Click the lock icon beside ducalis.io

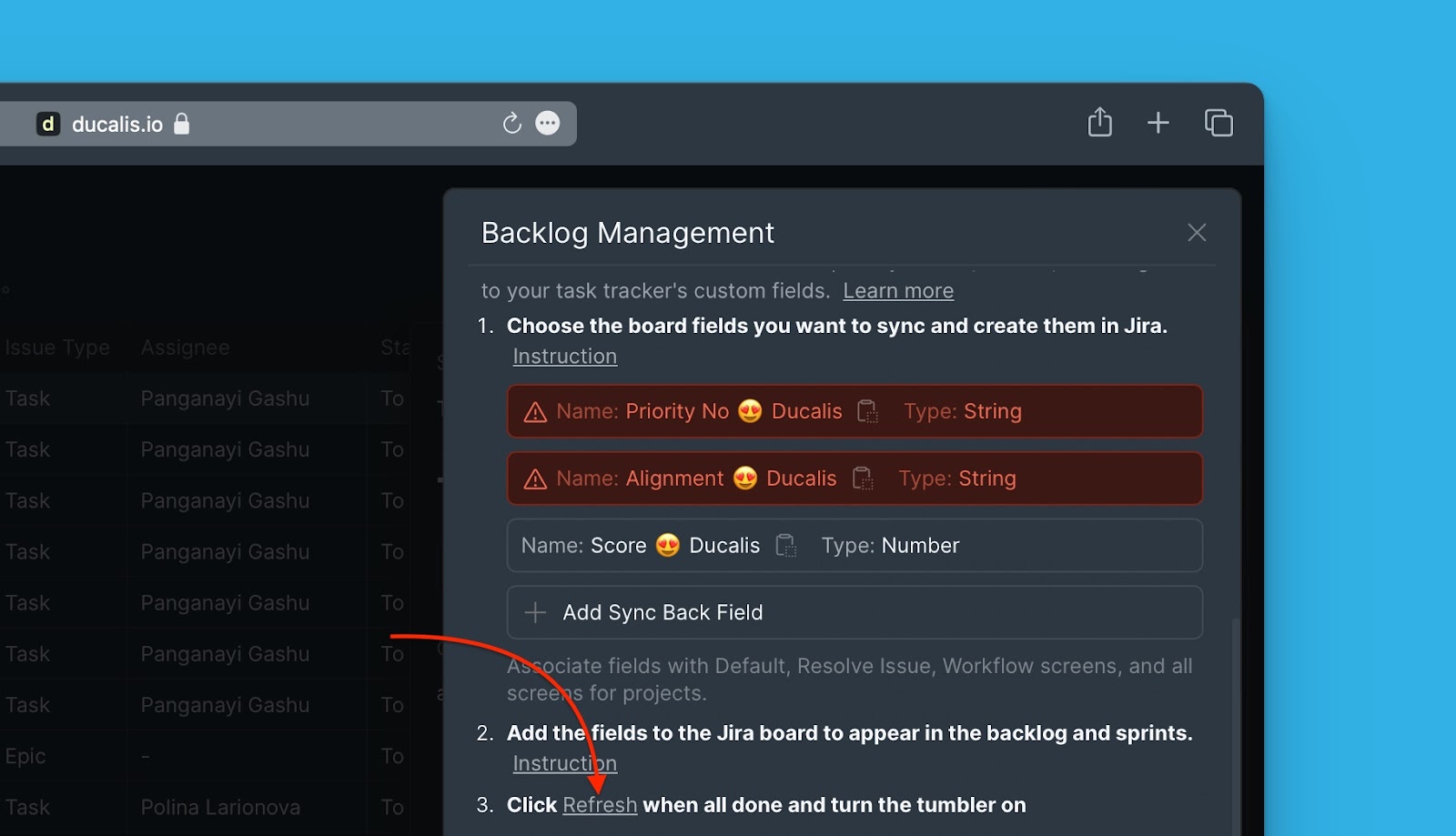[x=182, y=124]
